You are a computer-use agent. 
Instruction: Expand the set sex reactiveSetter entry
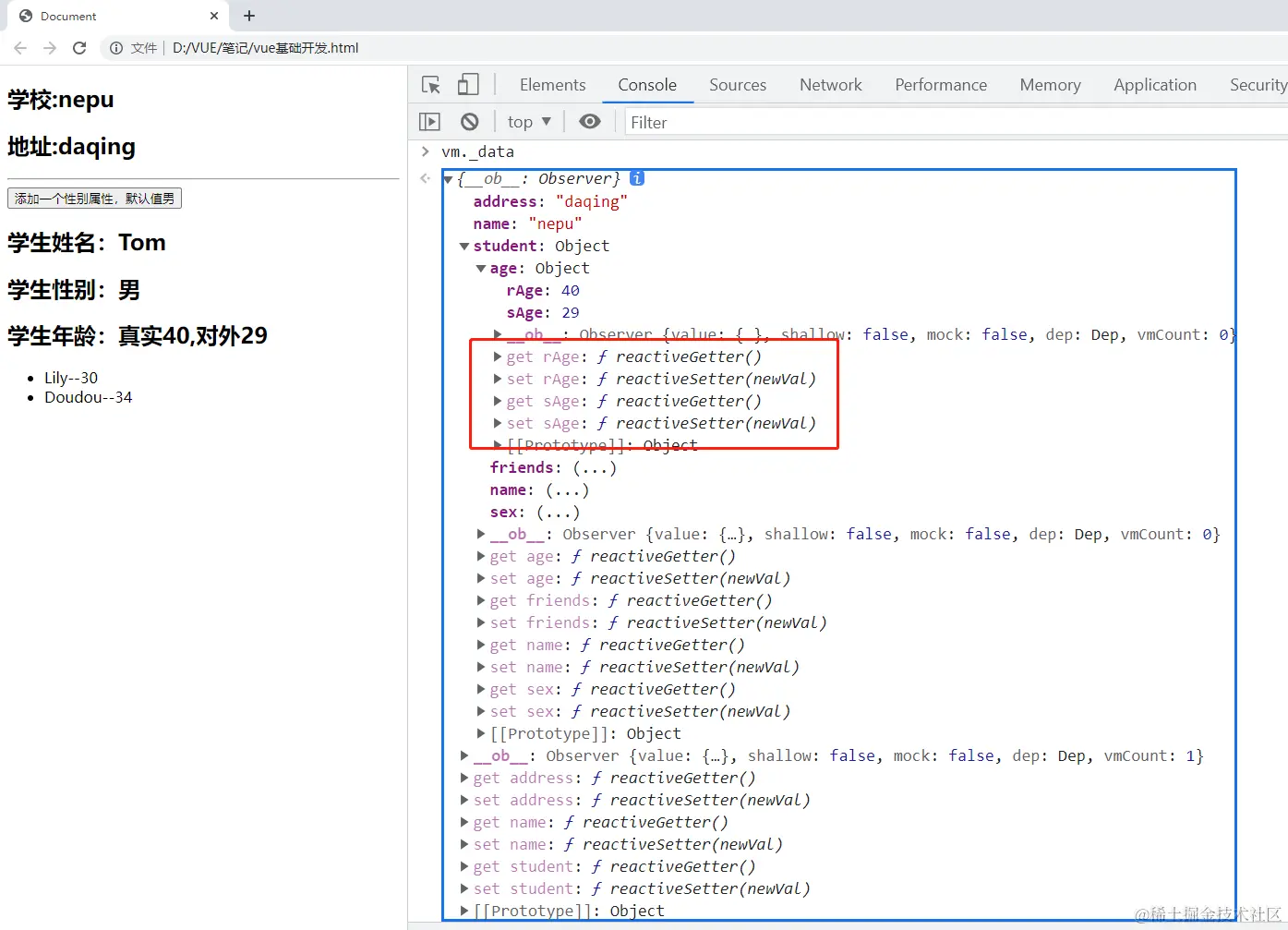[481, 711]
